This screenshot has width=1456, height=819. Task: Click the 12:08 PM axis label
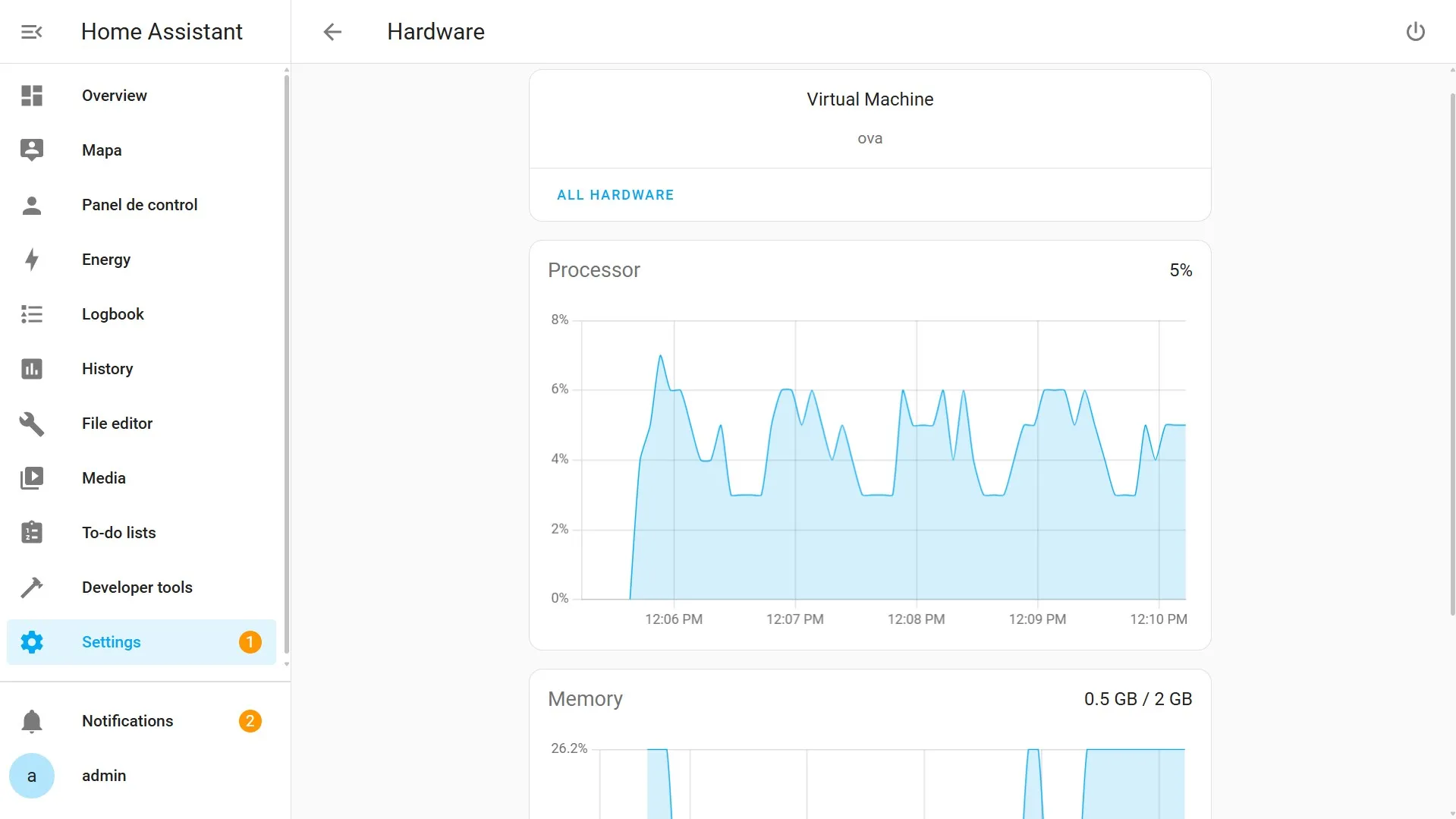917,619
